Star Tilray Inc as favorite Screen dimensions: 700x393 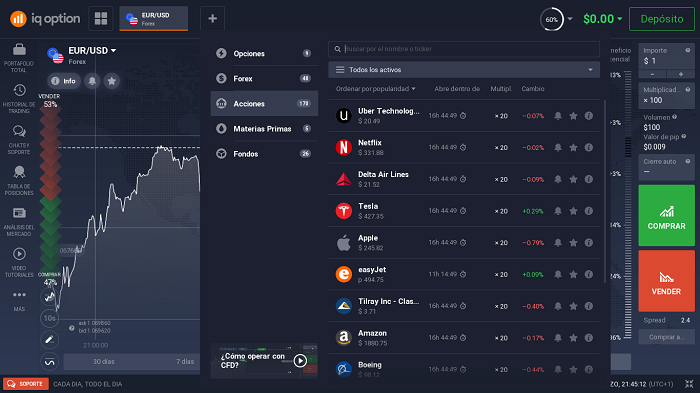[573, 306]
